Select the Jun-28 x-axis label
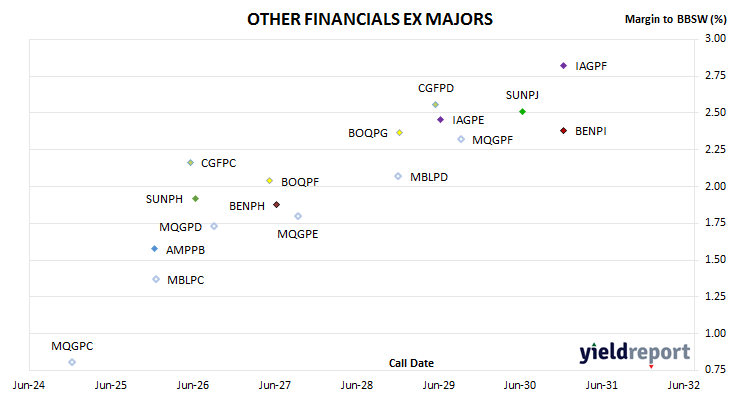Image resolution: width=730 pixels, height=399 pixels. 357,385
